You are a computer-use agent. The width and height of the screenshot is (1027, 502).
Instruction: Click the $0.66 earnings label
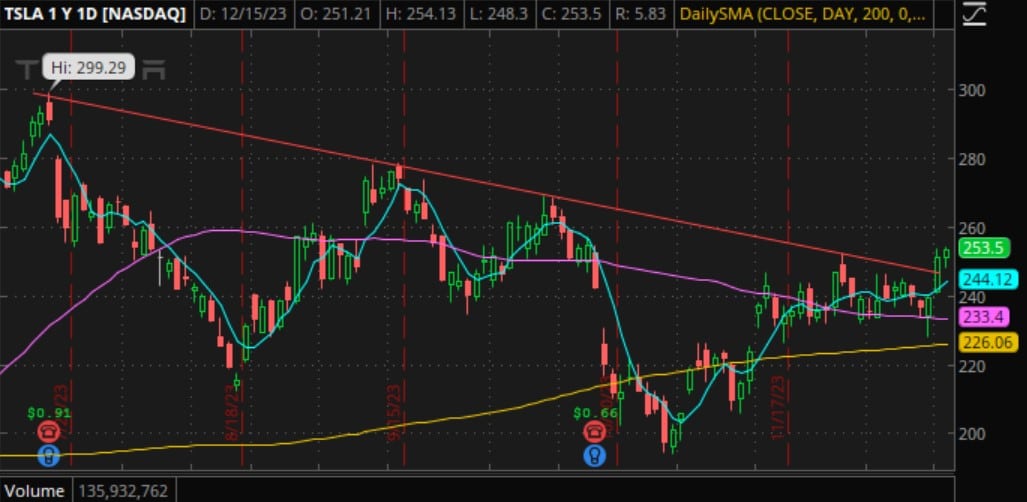[x=595, y=413]
